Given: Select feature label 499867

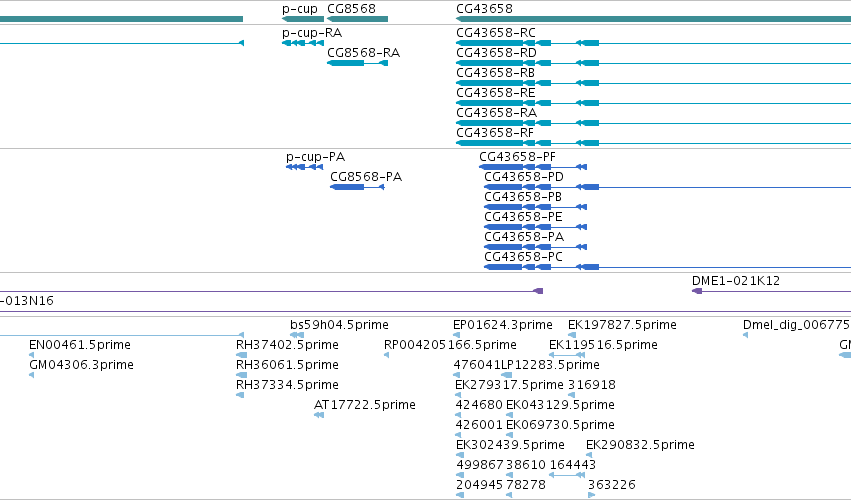Looking at the screenshot, I should point(480,465).
